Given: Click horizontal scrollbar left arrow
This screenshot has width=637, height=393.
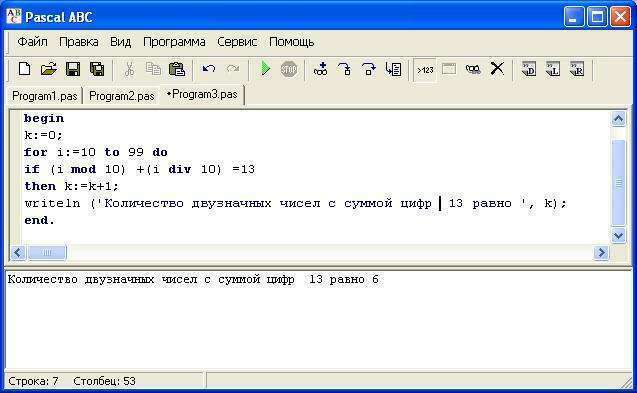Looking at the screenshot, I should (17, 253).
